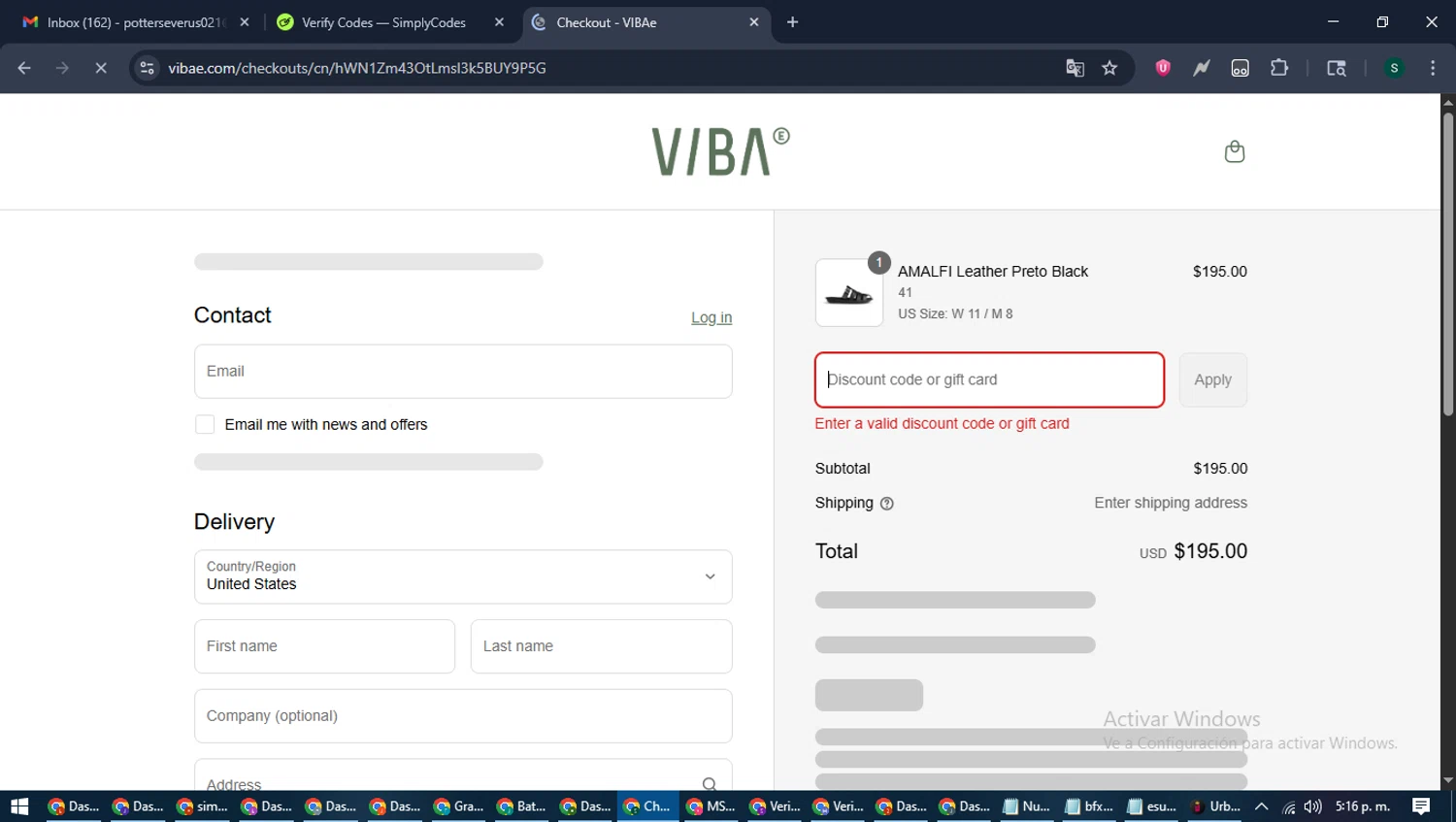Click the 'US Size: W 11 / M 8' text
Screen dimensions: 1456x822
pos(955,314)
